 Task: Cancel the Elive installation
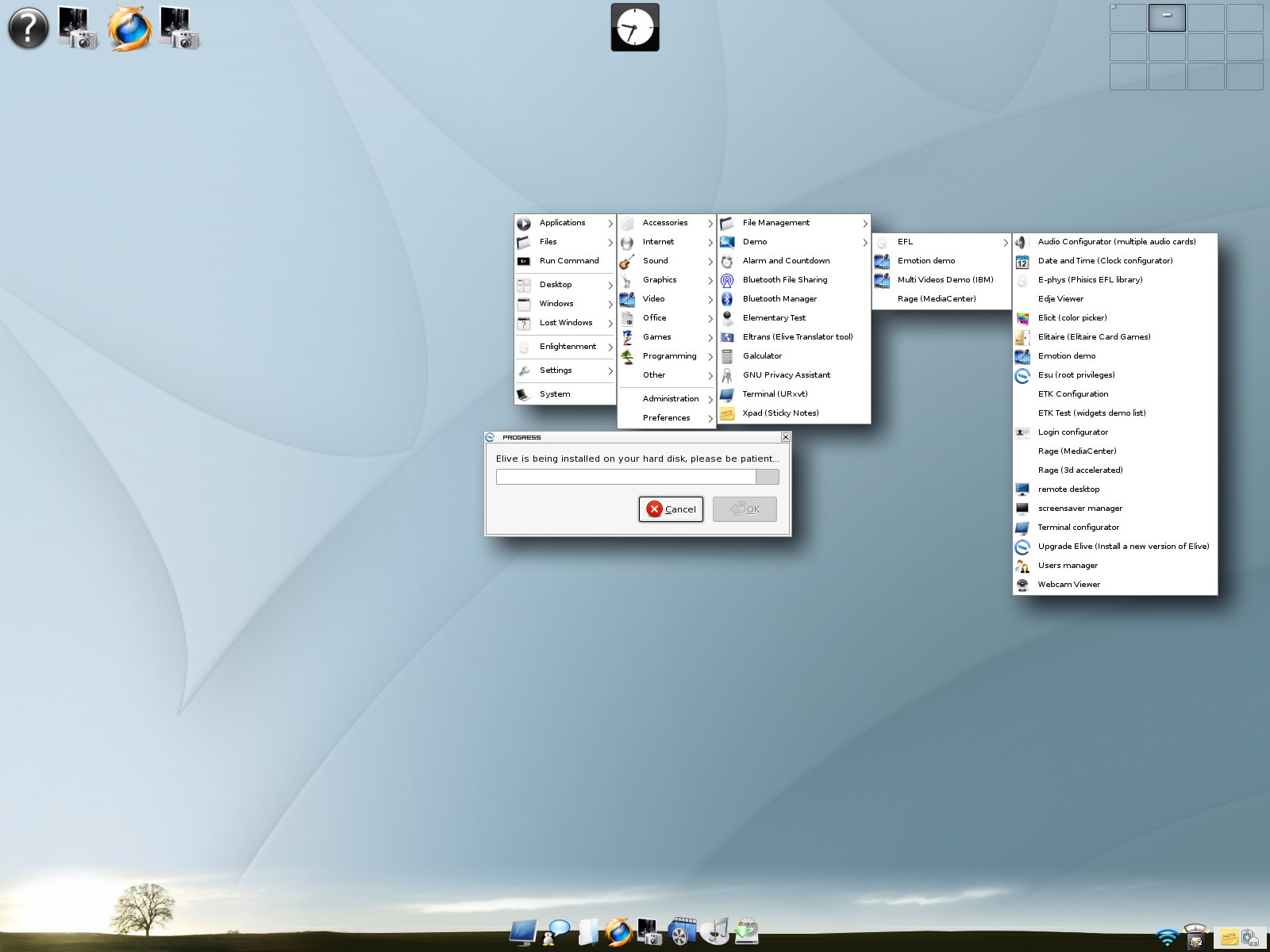click(671, 509)
